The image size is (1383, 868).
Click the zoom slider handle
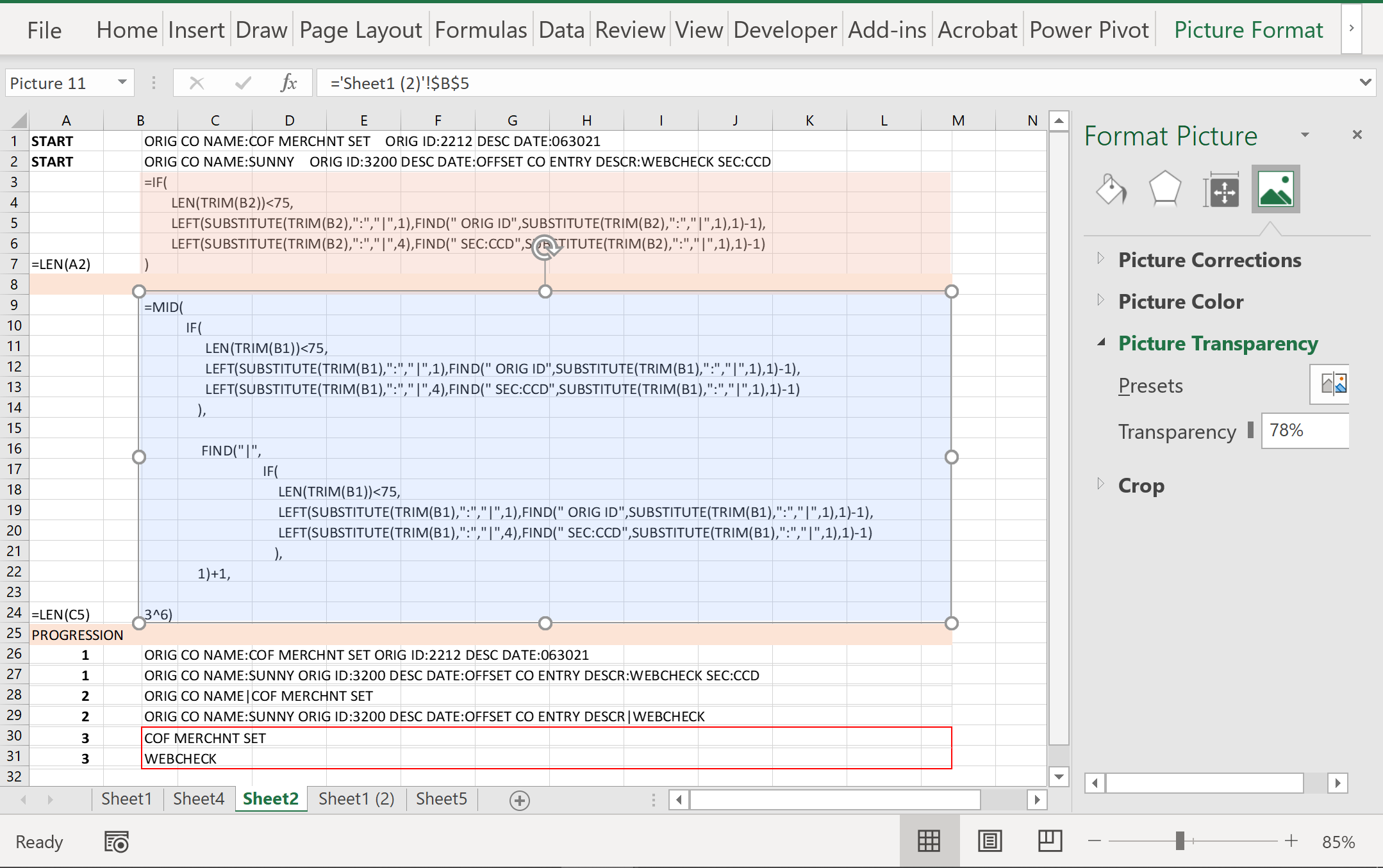click(1180, 840)
